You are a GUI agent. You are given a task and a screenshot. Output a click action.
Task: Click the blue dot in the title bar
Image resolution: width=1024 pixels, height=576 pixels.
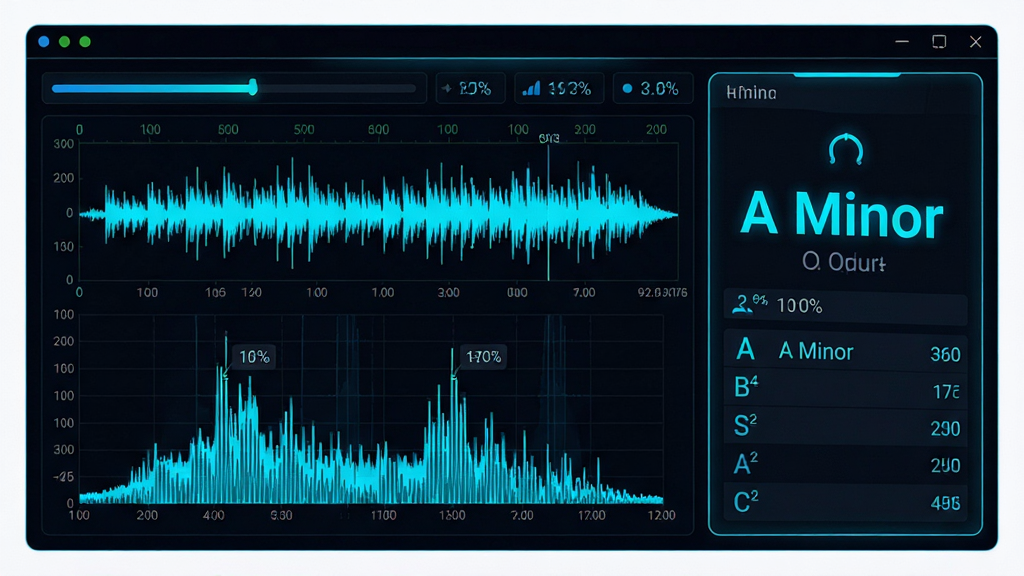(44, 42)
